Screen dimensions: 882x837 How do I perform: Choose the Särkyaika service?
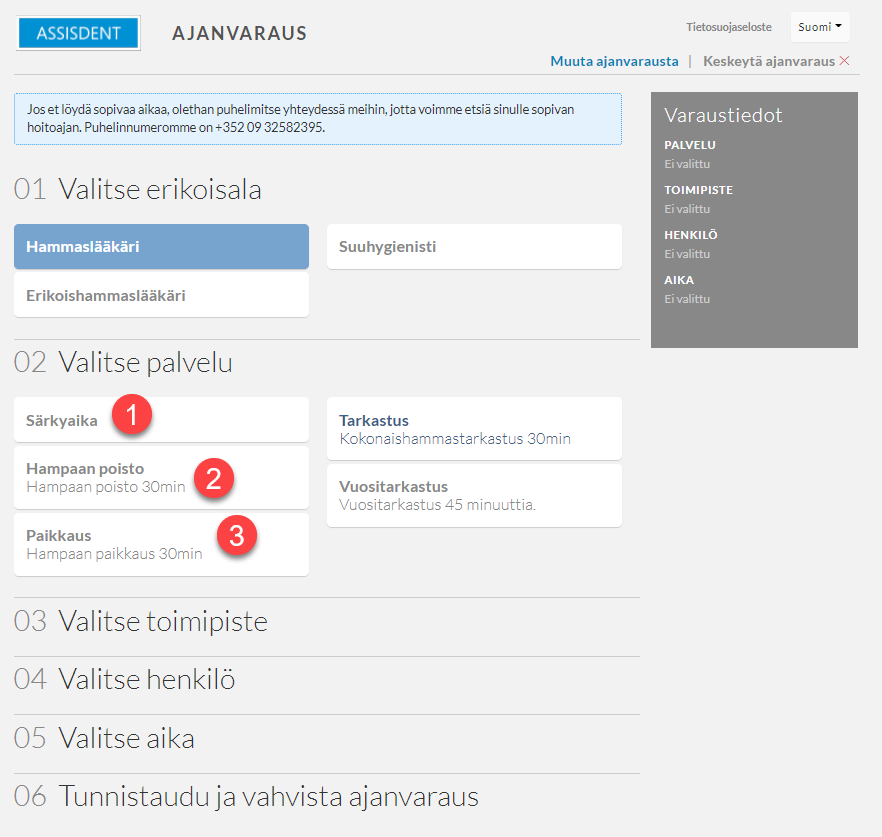(161, 420)
